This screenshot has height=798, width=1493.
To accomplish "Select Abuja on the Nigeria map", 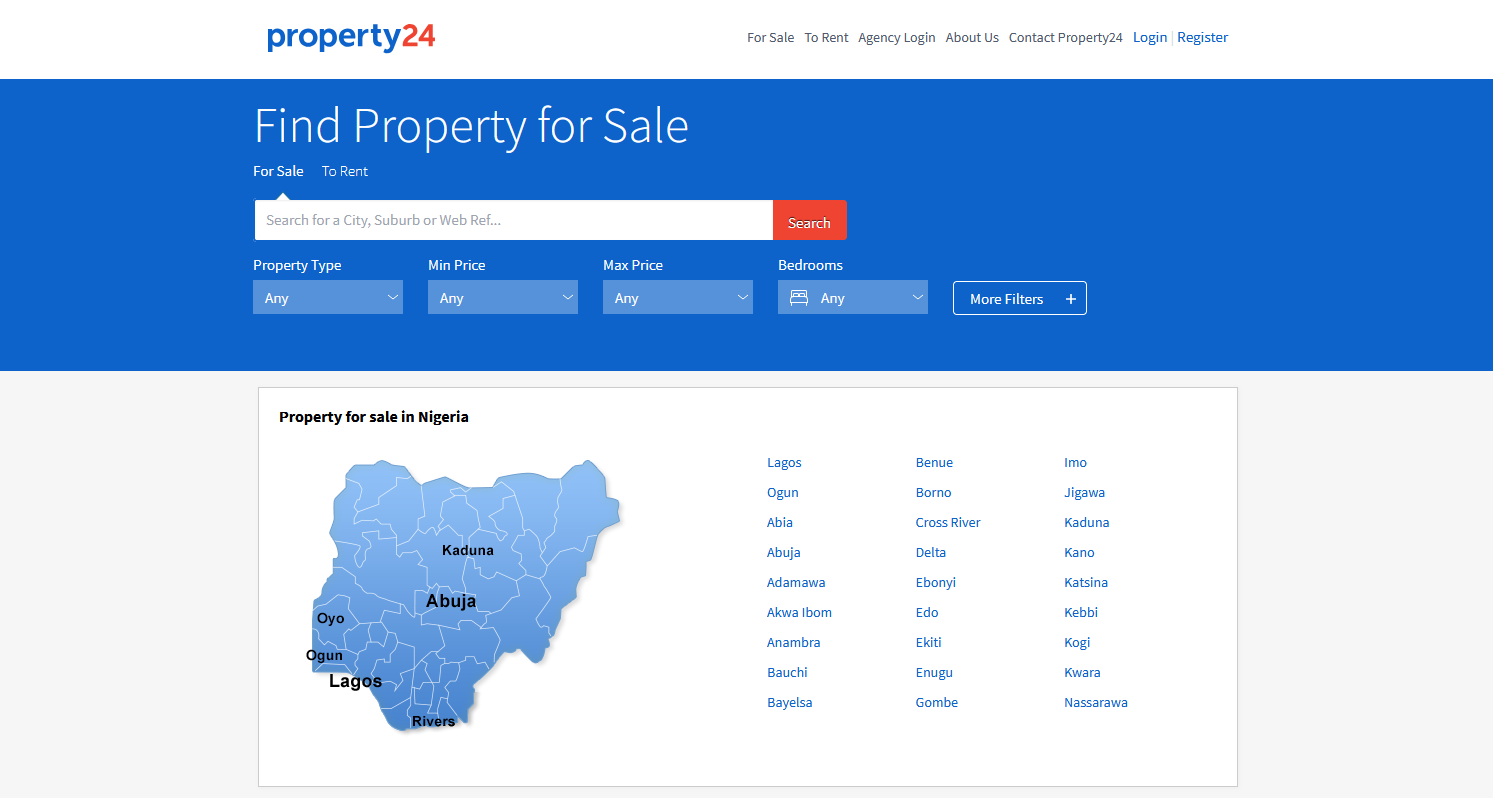I will click(x=452, y=600).
